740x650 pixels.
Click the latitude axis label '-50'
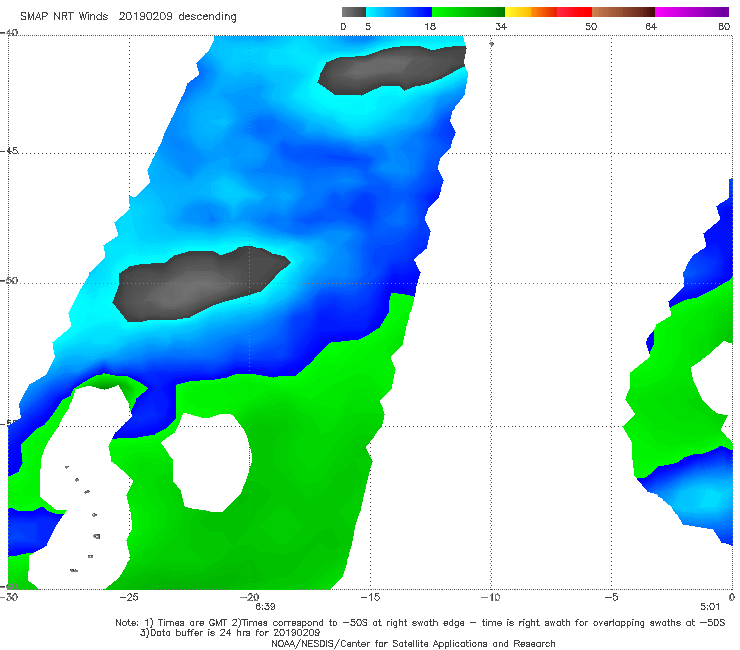tap(9, 281)
